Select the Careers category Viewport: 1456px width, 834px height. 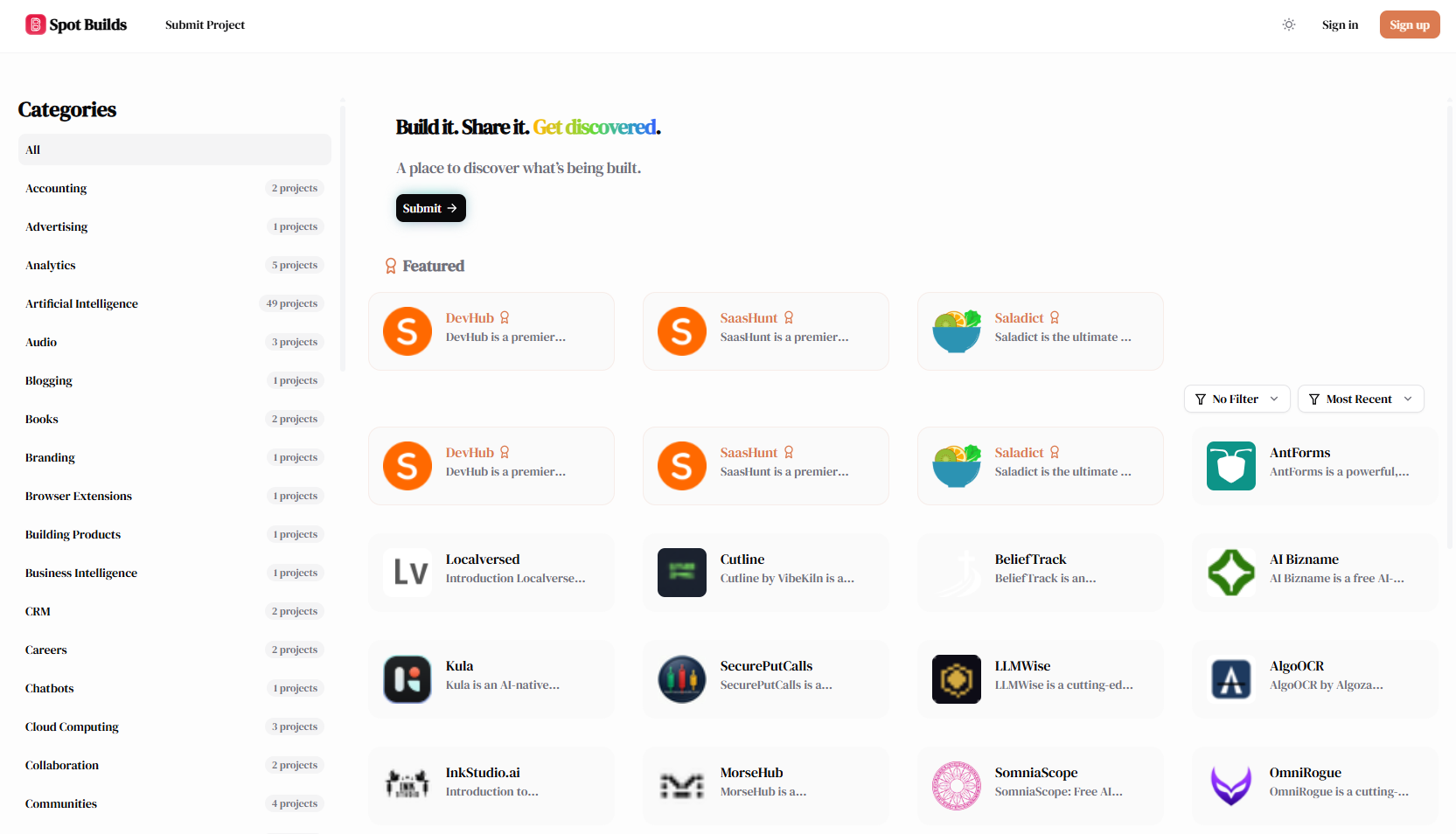175,650
